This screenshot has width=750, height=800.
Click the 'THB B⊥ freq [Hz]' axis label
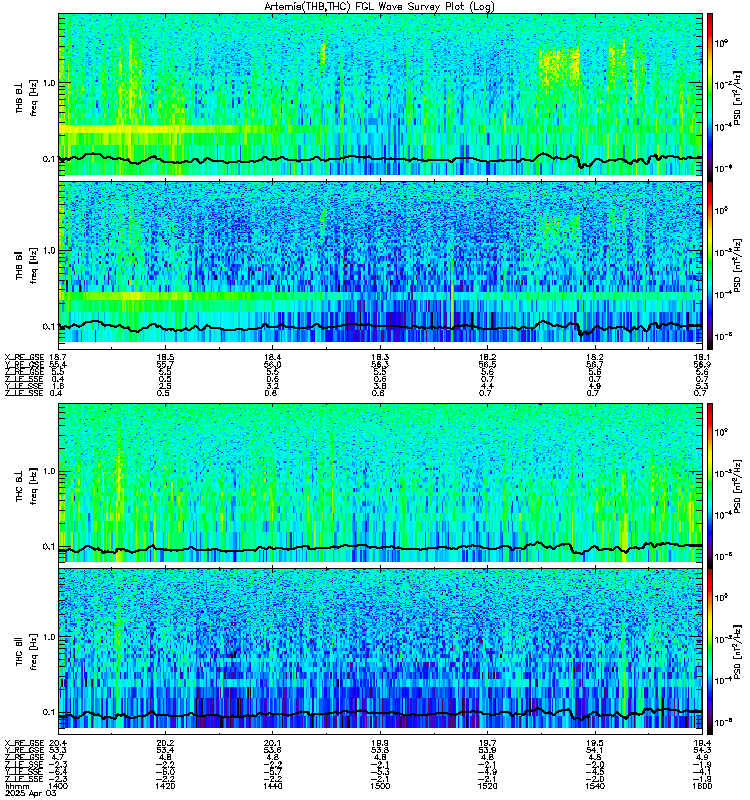coord(26,97)
